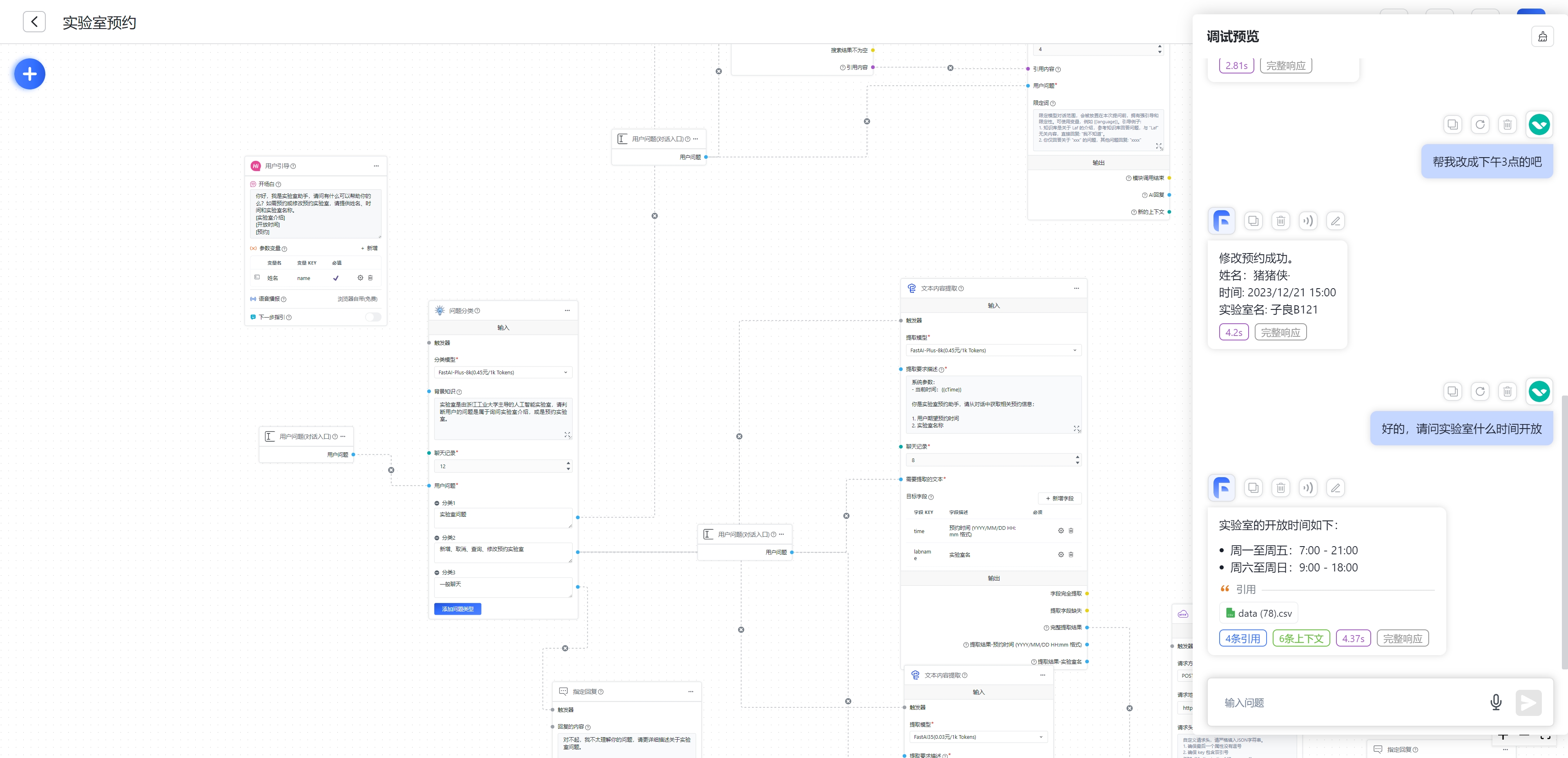Click the blue plus add-module button

(30, 74)
